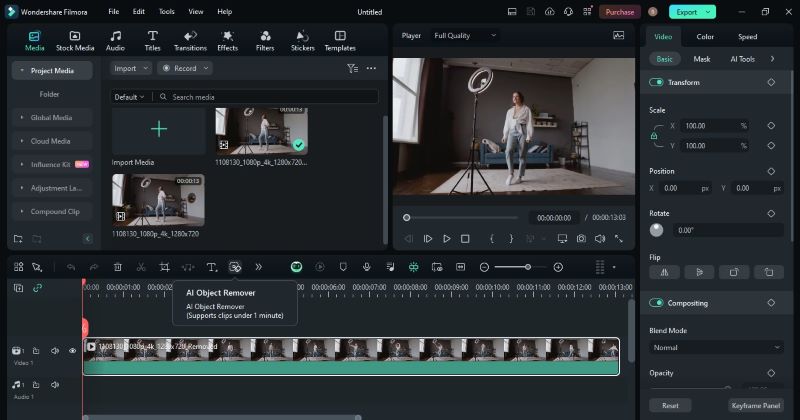Screen dimensions: 800x420
Task: Zoom in timeline with plus icon
Action: pyautogui.click(x=558, y=267)
